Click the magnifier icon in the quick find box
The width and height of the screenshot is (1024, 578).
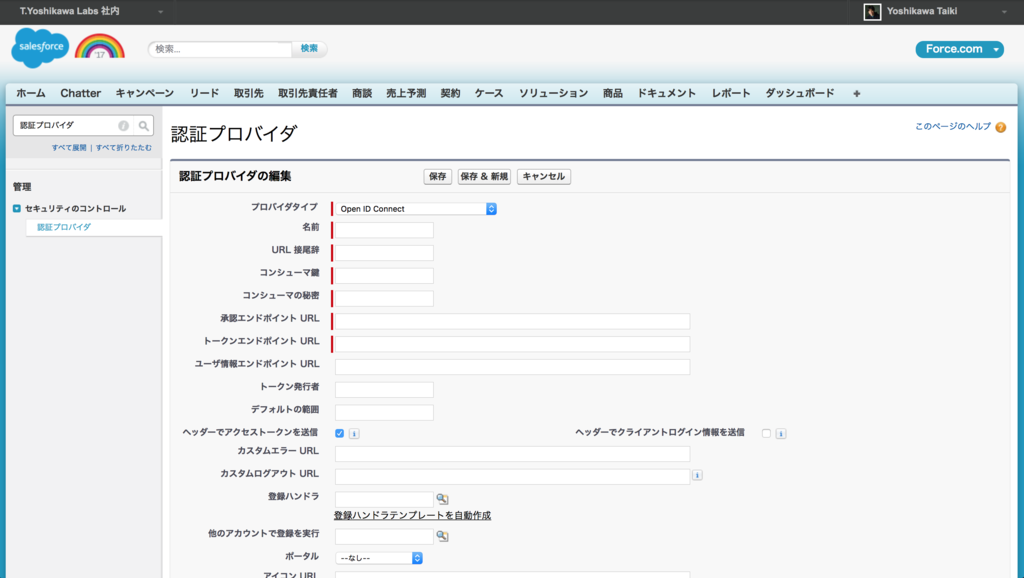(x=144, y=125)
